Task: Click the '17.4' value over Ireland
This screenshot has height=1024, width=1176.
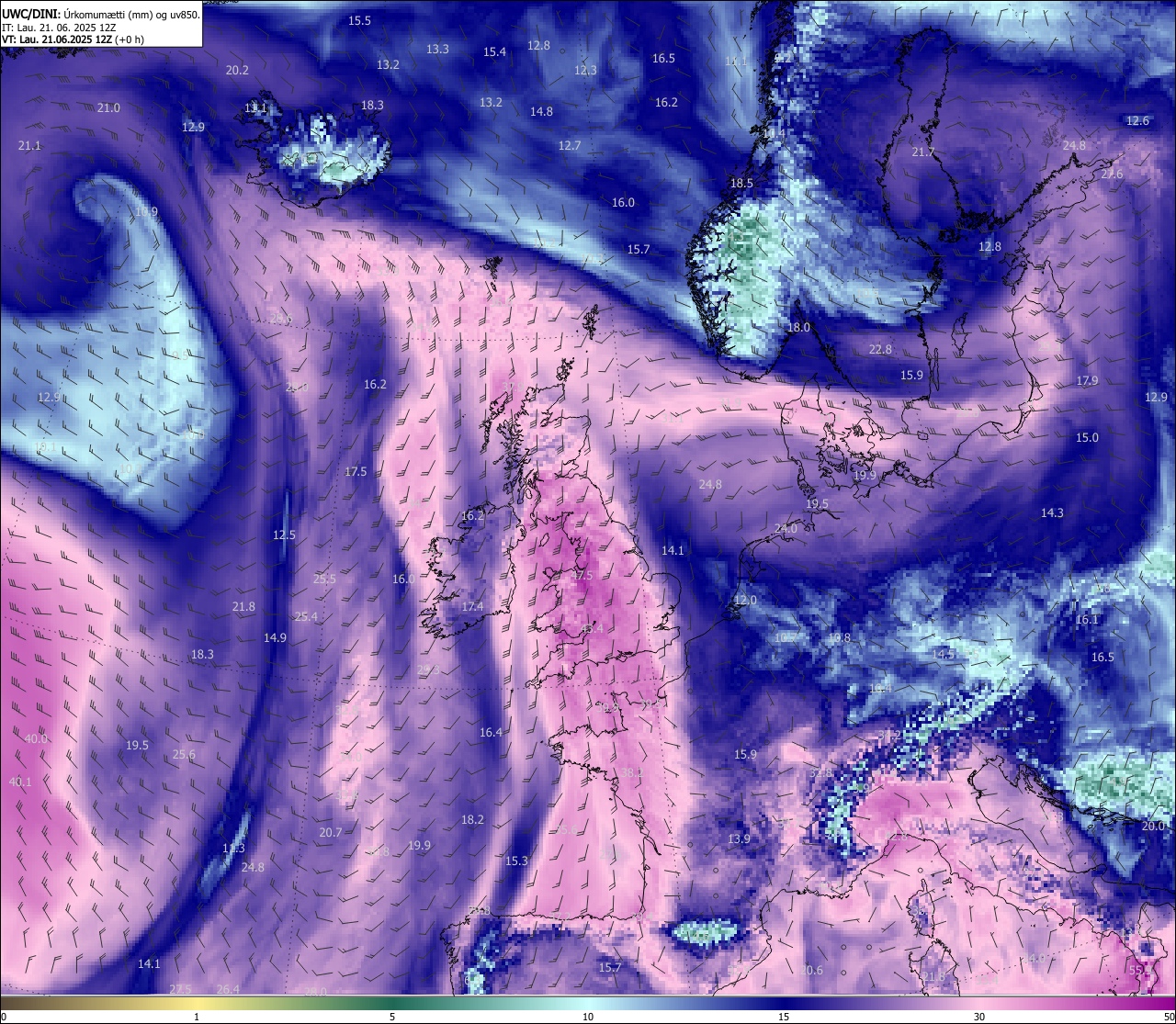Action: click(472, 606)
